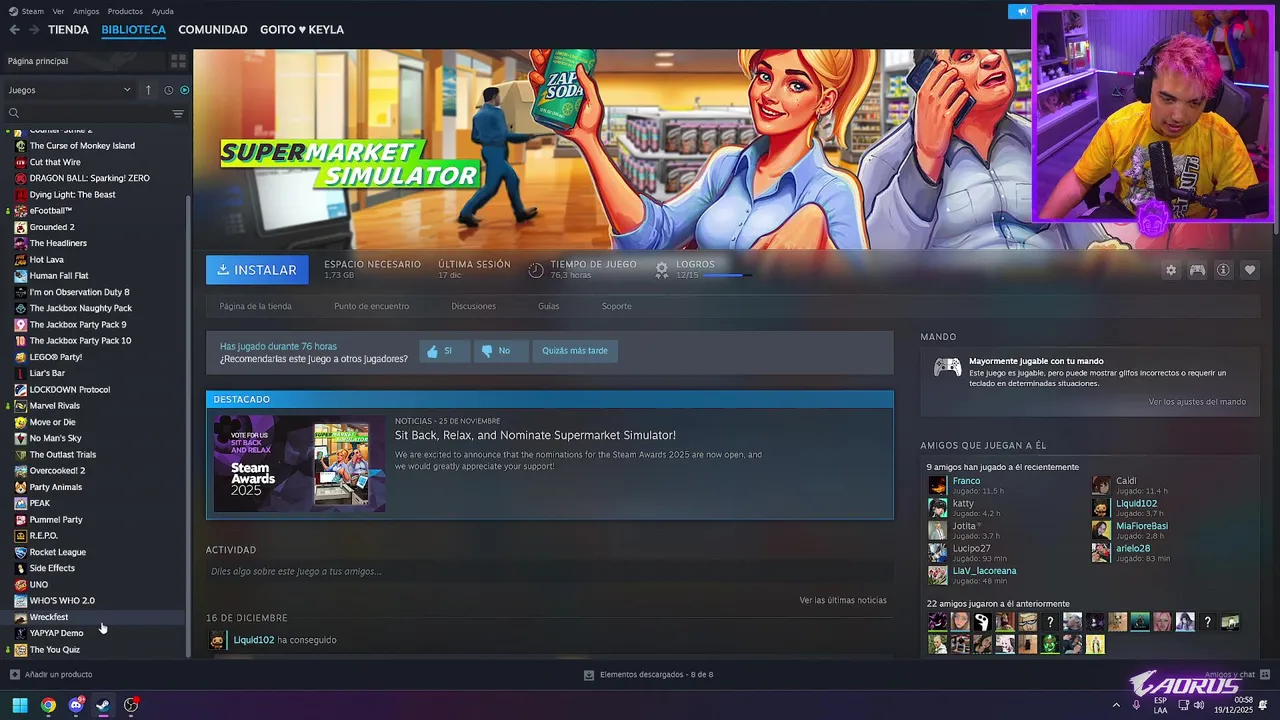Viewport: 1280px width, 720px height.
Task: Open 'Sit Back, Relax, and Nominate' headline
Action: (535, 436)
